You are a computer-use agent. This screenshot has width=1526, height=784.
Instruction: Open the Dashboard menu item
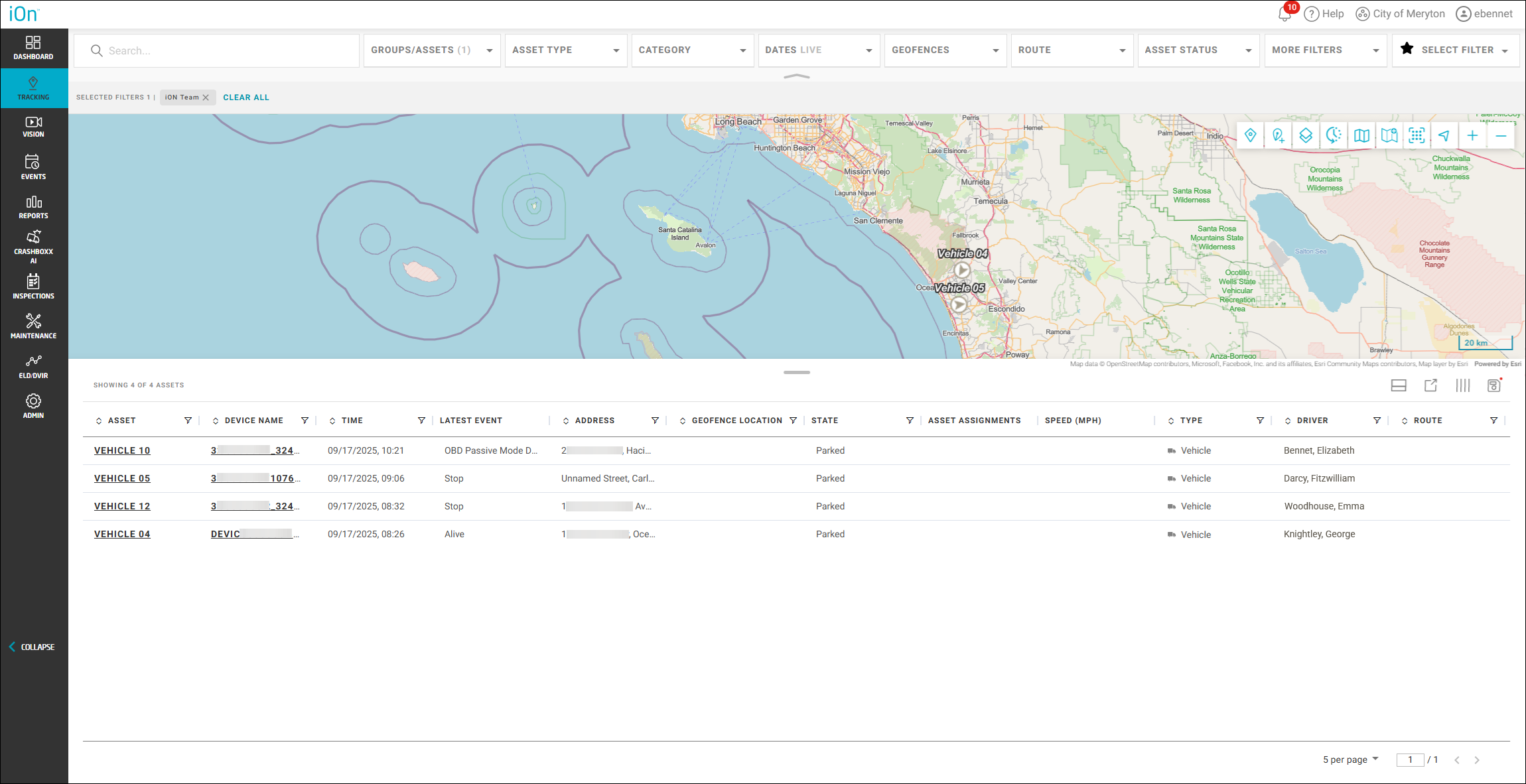[33, 48]
